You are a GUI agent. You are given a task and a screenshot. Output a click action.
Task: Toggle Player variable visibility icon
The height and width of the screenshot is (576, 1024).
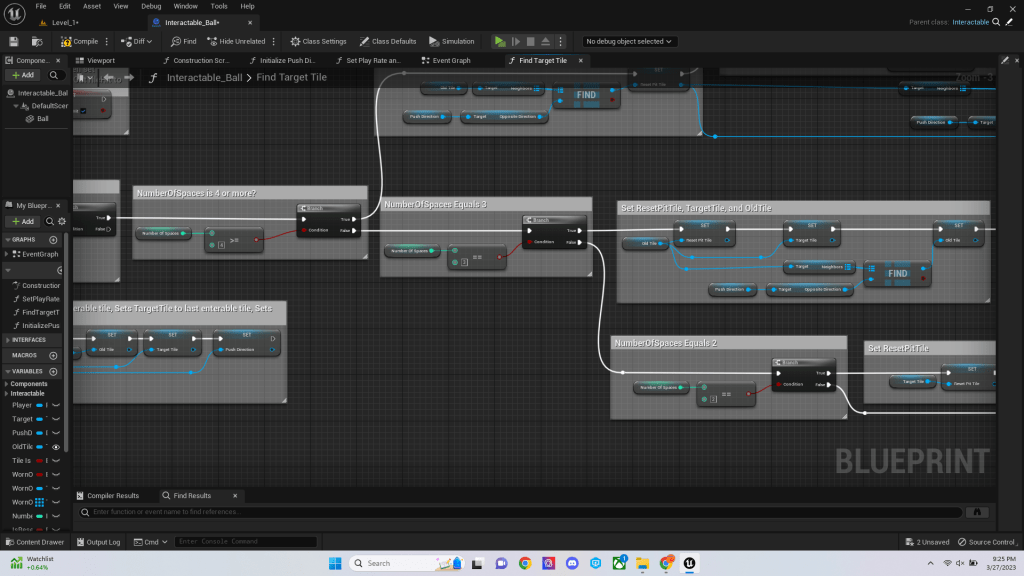coord(56,405)
